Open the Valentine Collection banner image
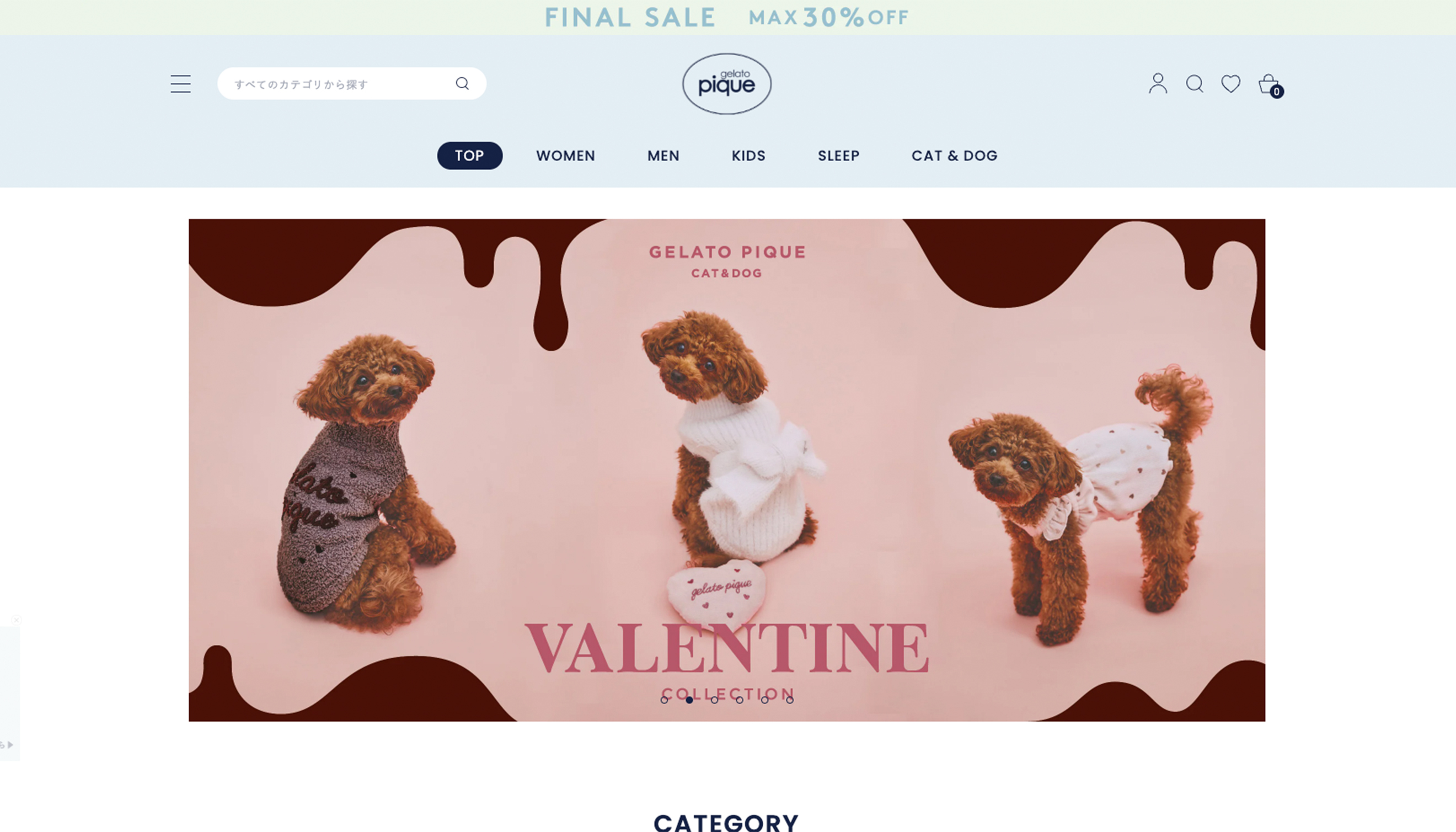The image size is (1456, 832). click(x=726, y=470)
